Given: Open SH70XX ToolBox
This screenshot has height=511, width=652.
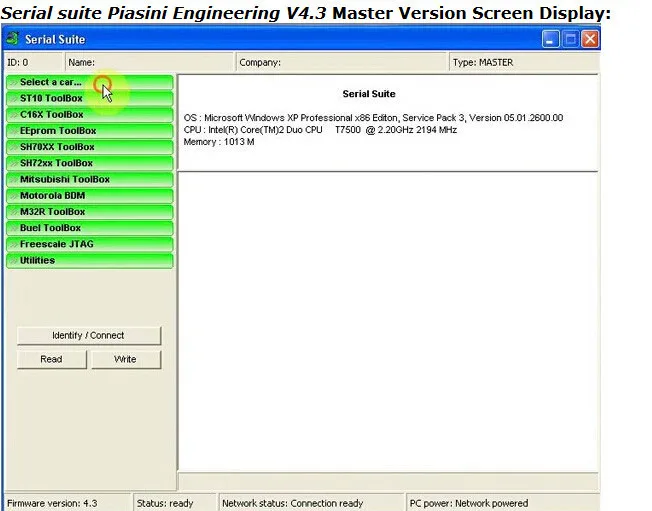Looking at the screenshot, I should coord(89,147).
